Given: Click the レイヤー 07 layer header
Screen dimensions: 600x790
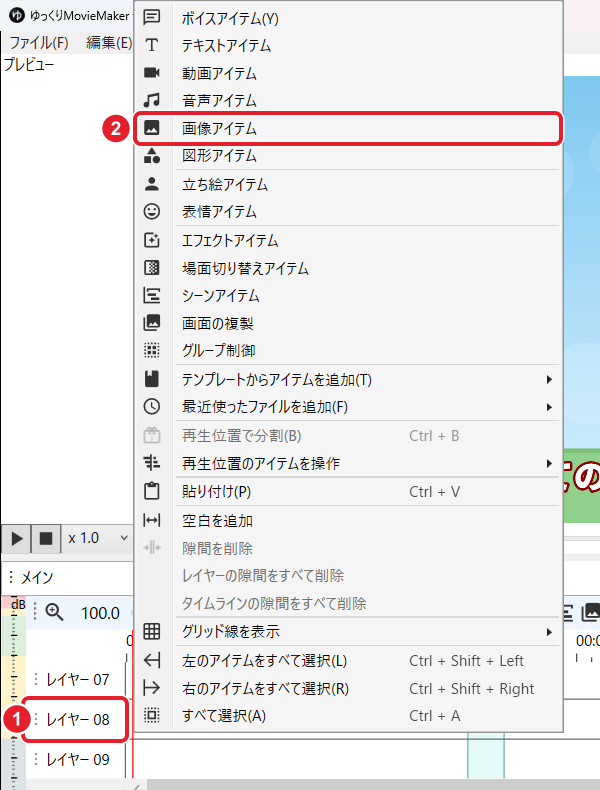Looking at the screenshot, I should (76, 679).
